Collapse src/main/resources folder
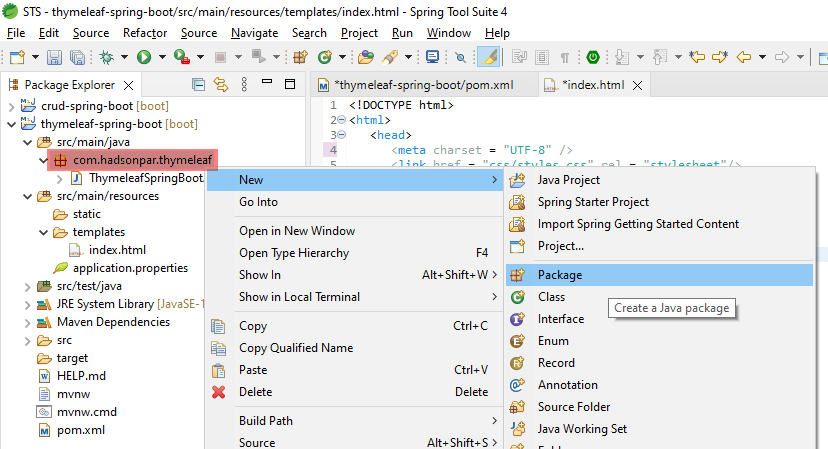Image resolution: width=828 pixels, height=449 pixels. [x=27, y=197]
